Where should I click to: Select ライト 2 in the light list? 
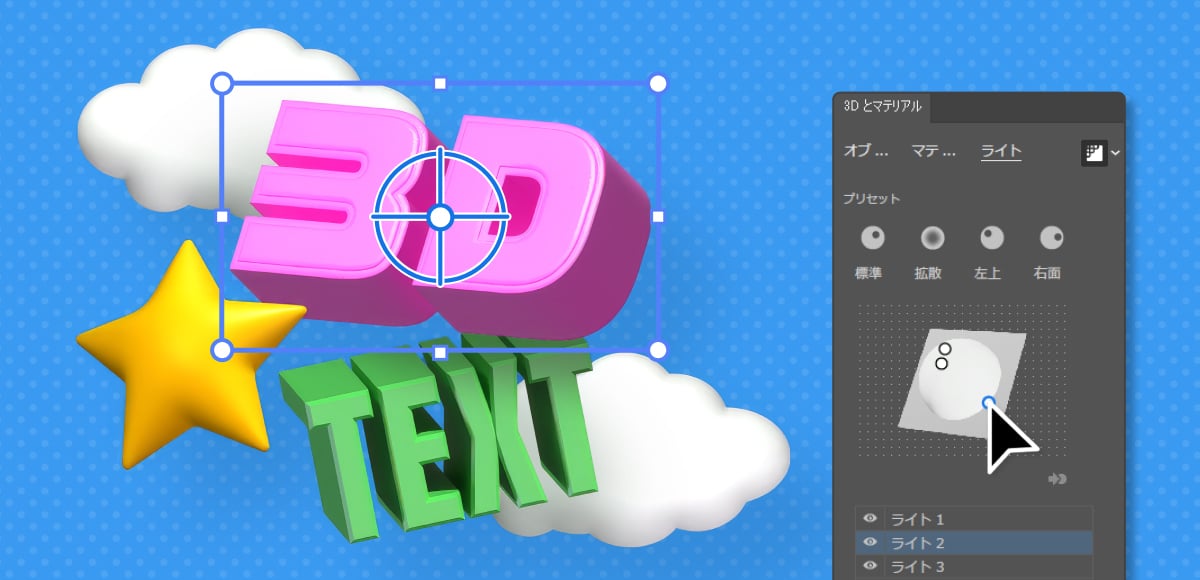[x=974, y=543]
